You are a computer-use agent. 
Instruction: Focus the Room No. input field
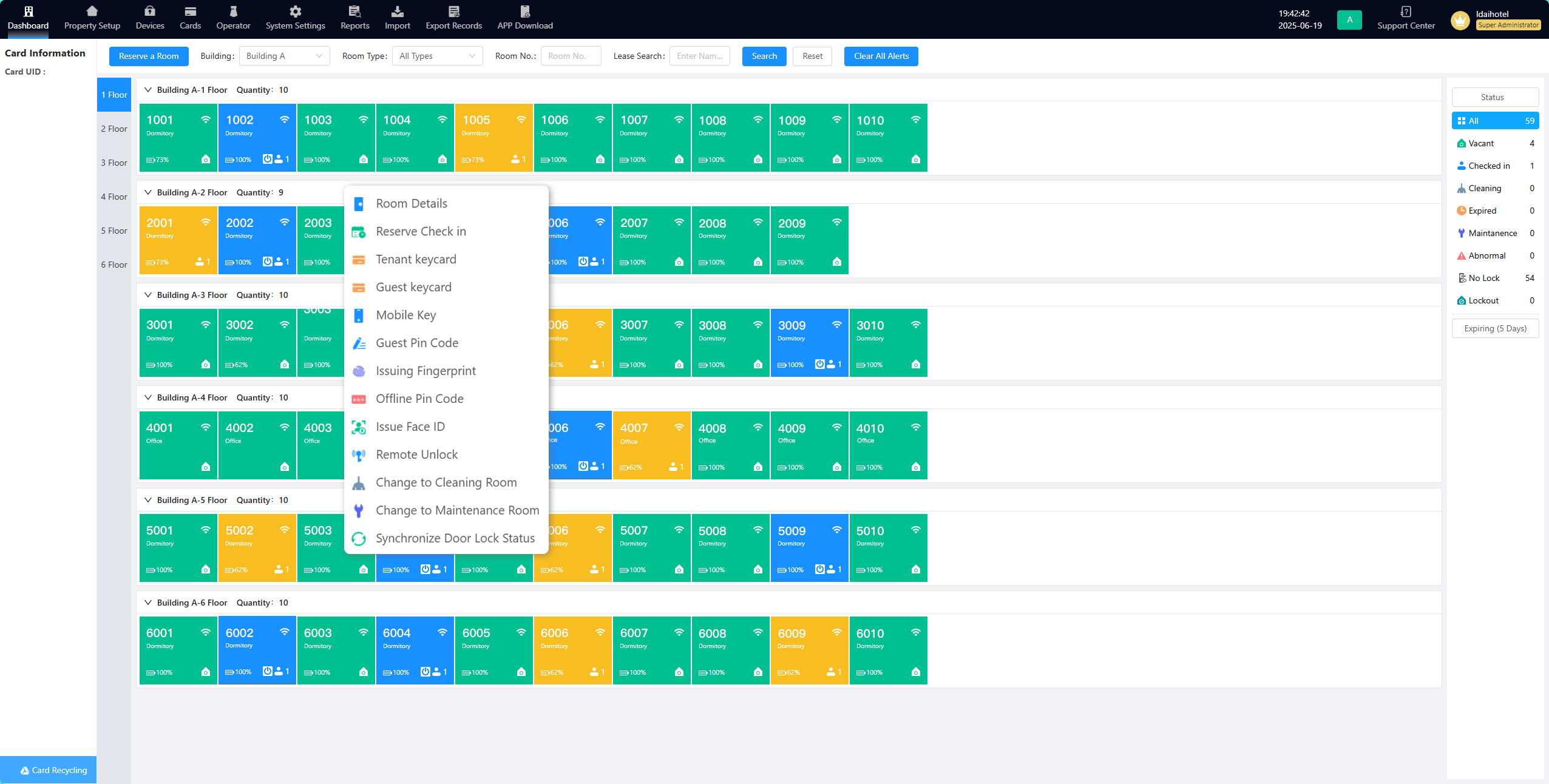[x=571, y=56]
